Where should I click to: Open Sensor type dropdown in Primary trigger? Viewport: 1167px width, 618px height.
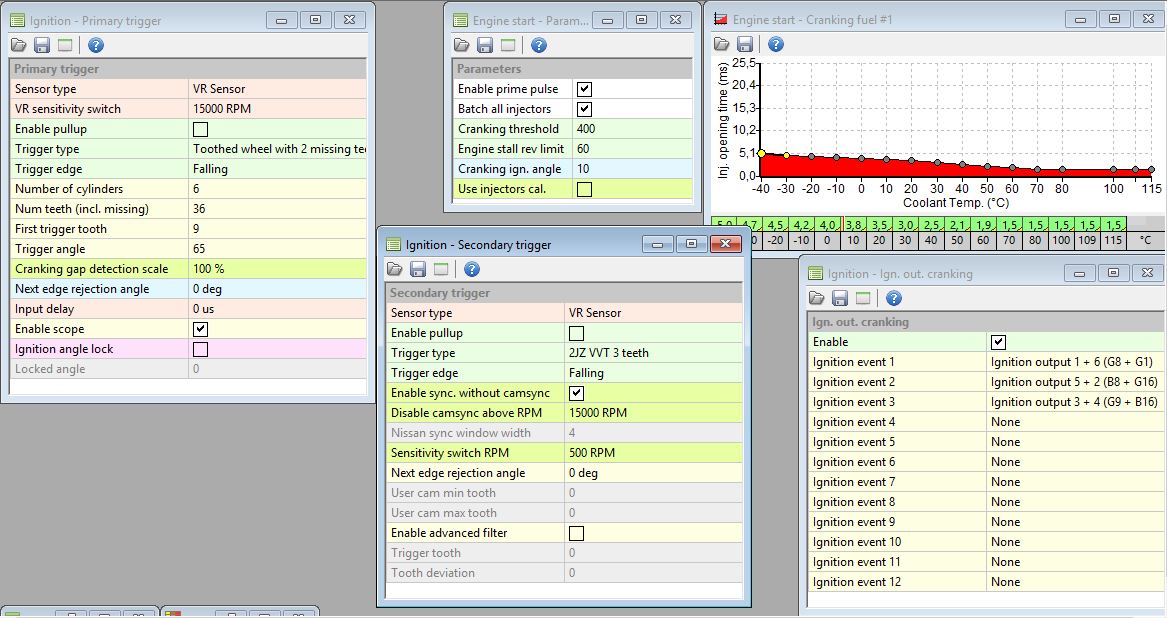(x=277, y=89)
